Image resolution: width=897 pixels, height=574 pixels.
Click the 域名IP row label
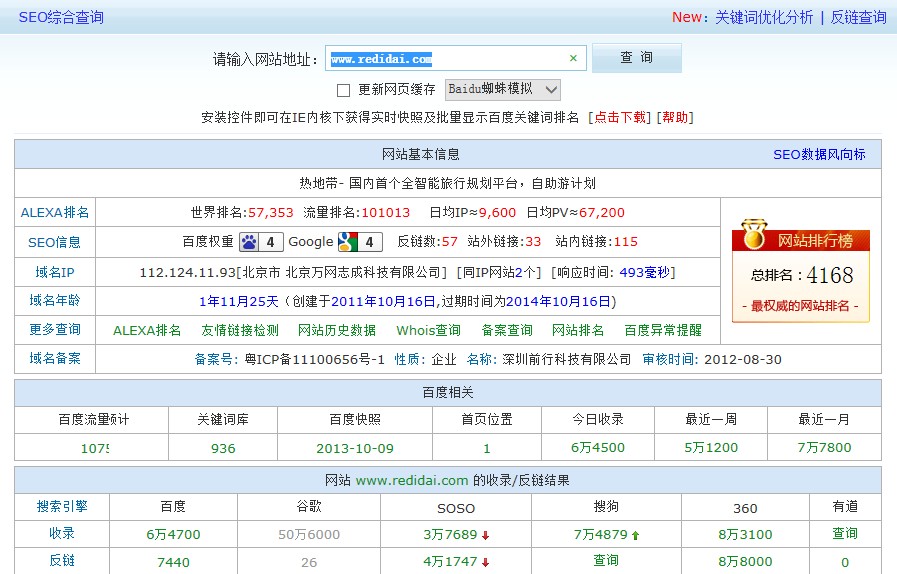coord(55,272)
